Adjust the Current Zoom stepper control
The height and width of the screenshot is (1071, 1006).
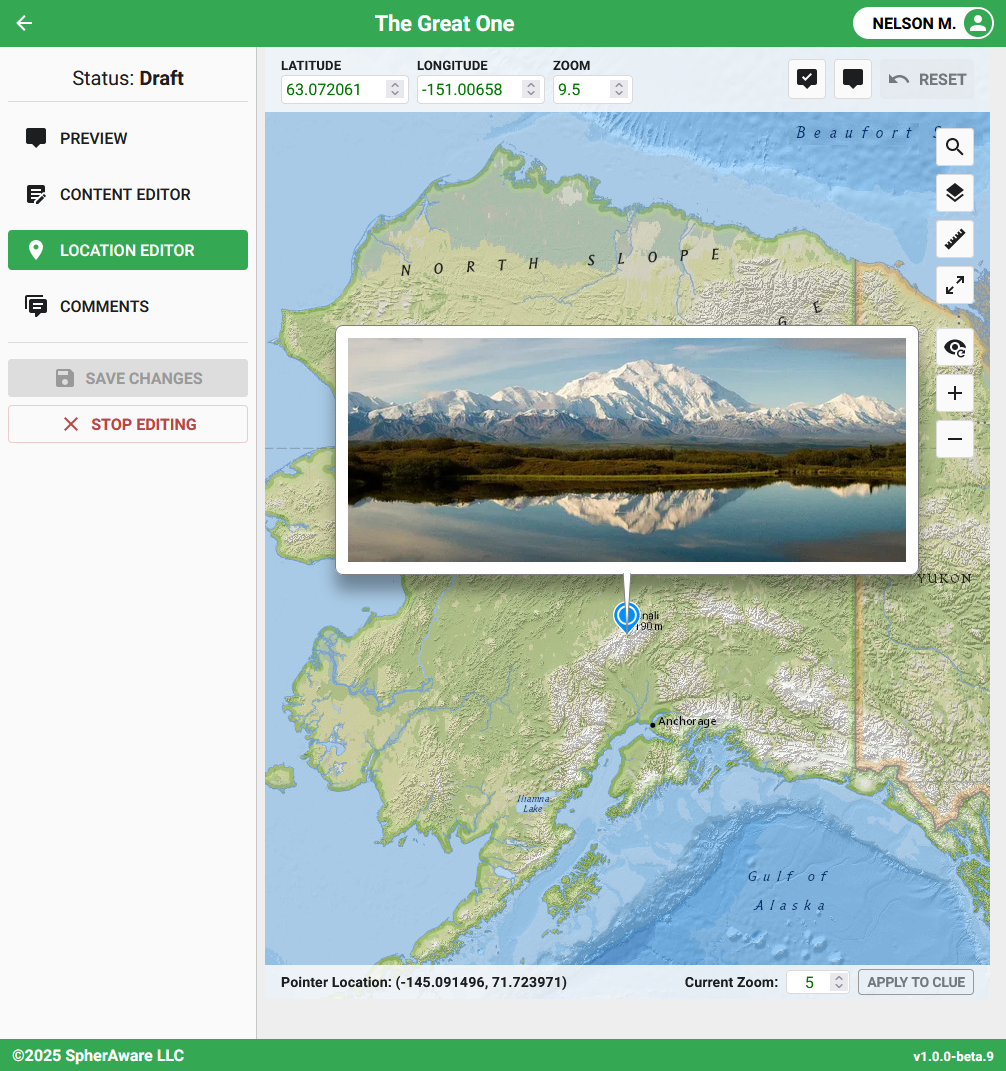click(838, 982)
